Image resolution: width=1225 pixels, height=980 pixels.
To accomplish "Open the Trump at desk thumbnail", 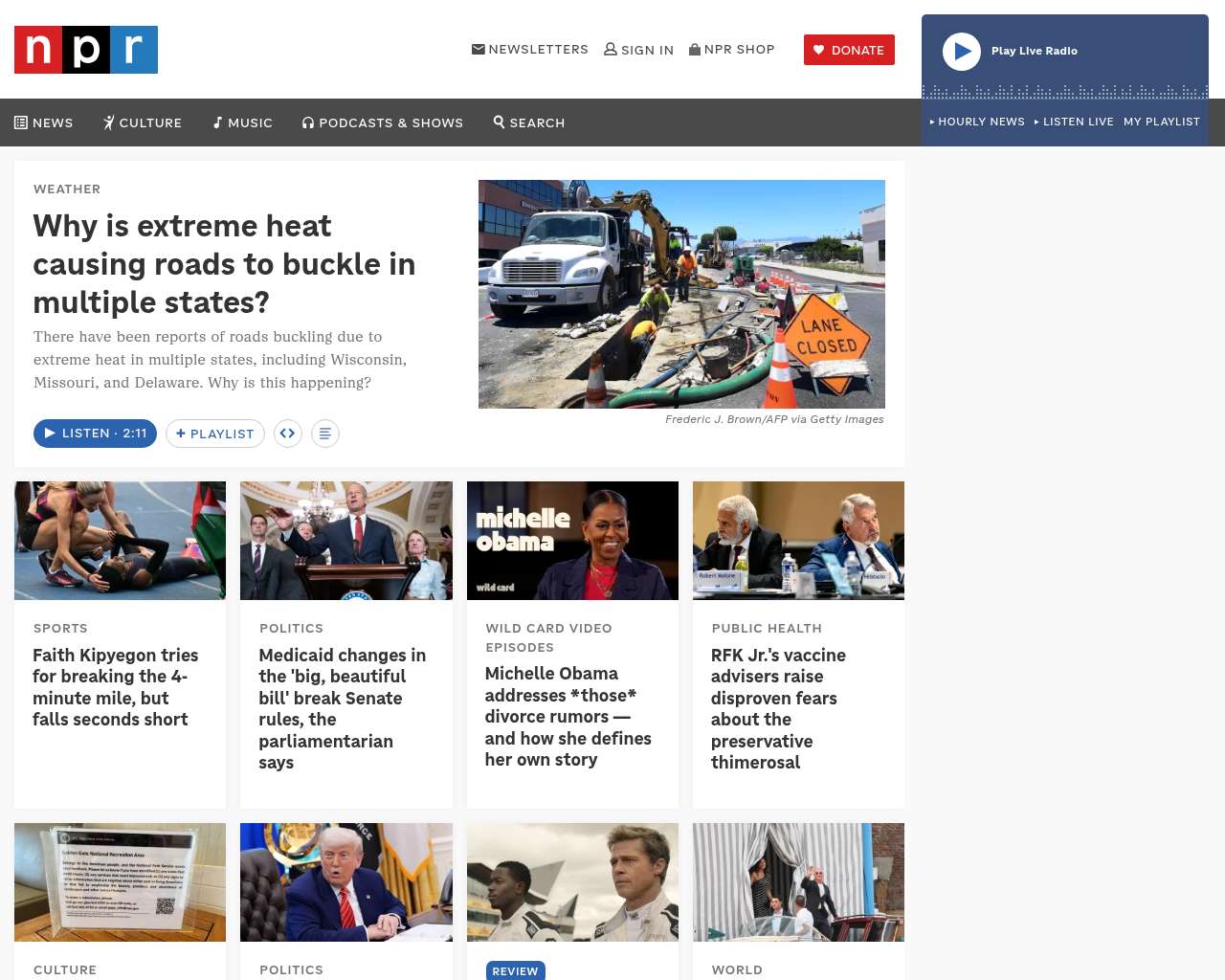I will (346, 882).
